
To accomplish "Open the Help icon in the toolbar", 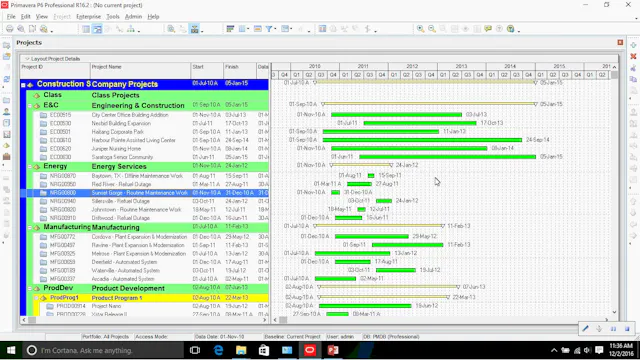I will click(x=511, y=29).
